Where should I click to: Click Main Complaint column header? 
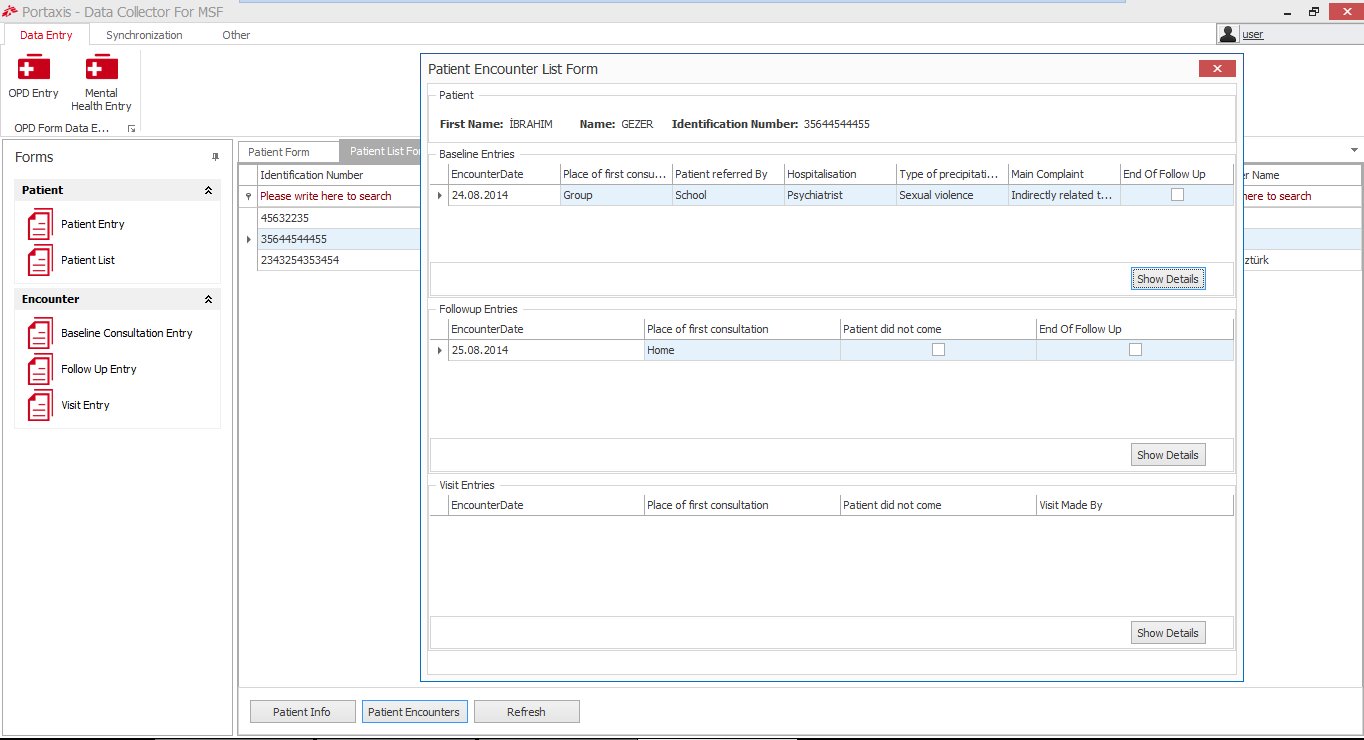[1064, 174]
